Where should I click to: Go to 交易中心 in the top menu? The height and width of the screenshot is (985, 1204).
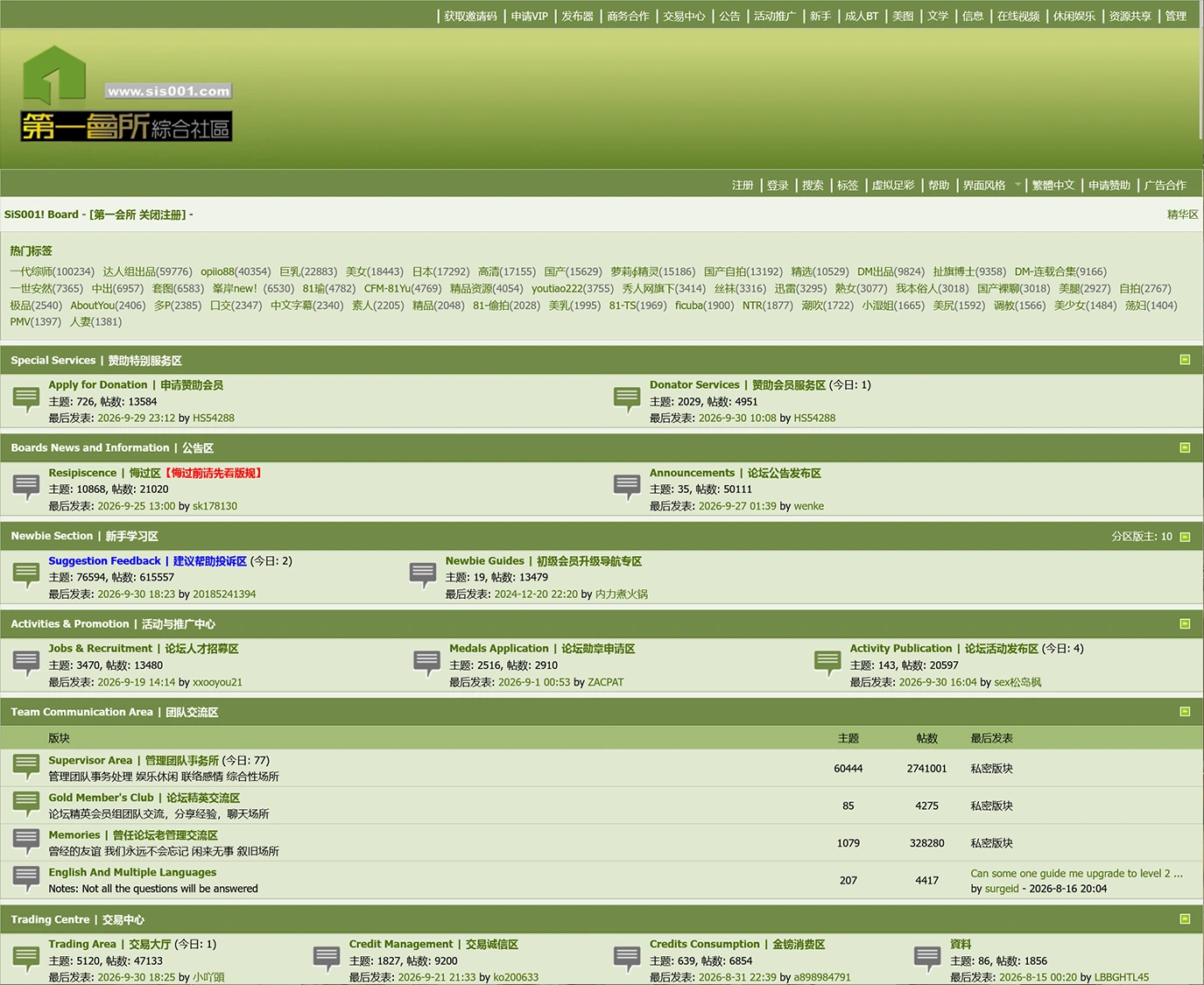pos(684,16)
